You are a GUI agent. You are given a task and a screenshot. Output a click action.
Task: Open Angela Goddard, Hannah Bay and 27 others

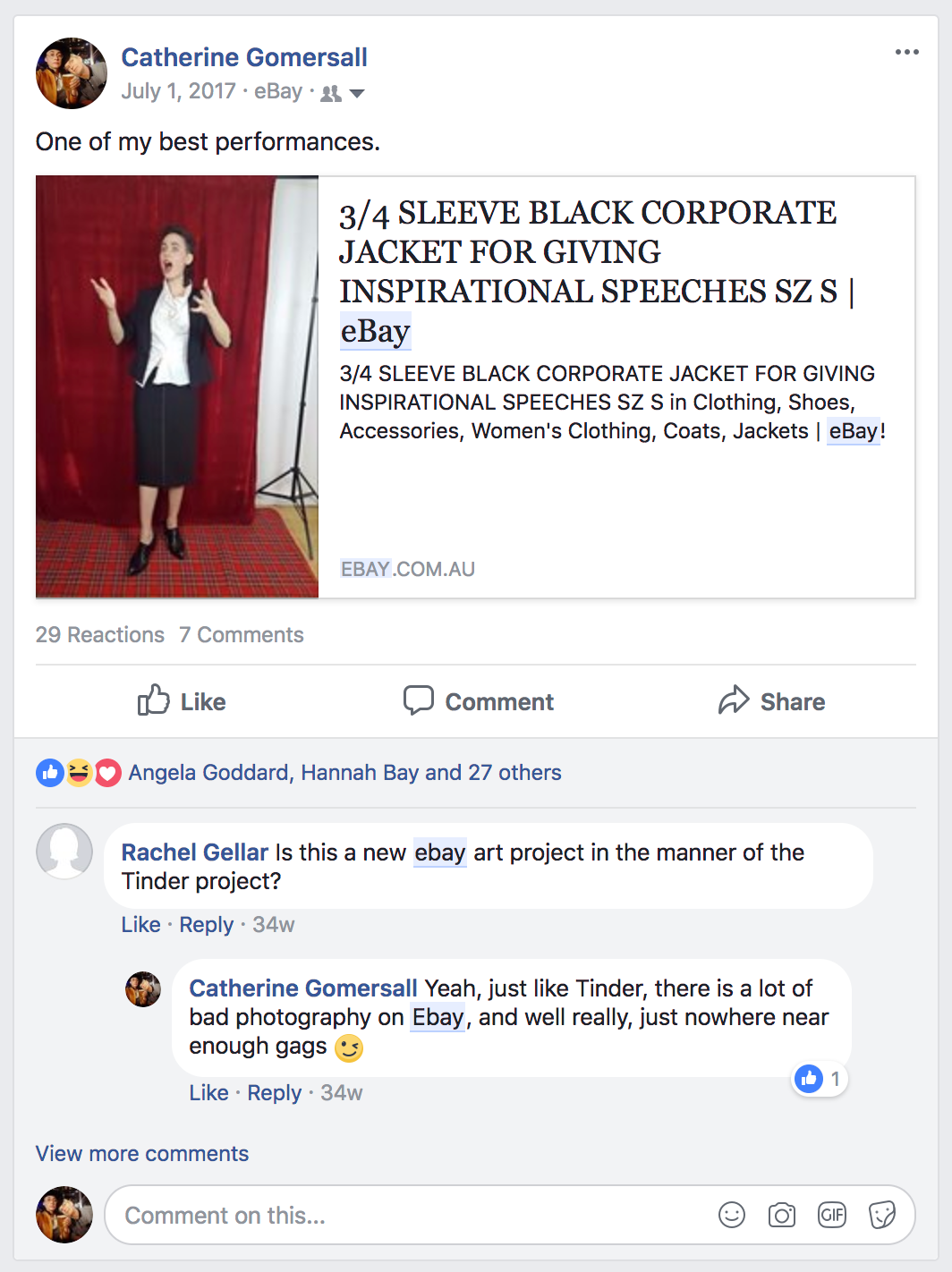tap(344, 772)
